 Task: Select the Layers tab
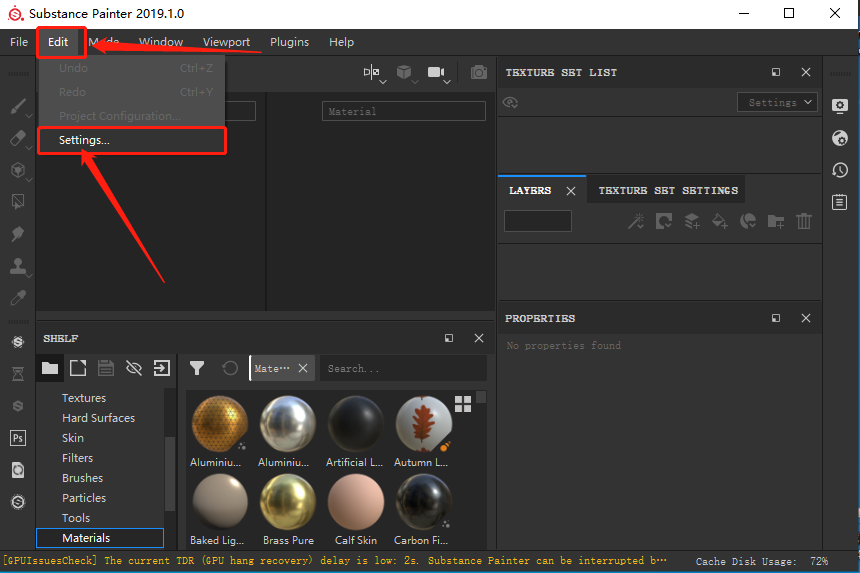[x=530, y=190]
